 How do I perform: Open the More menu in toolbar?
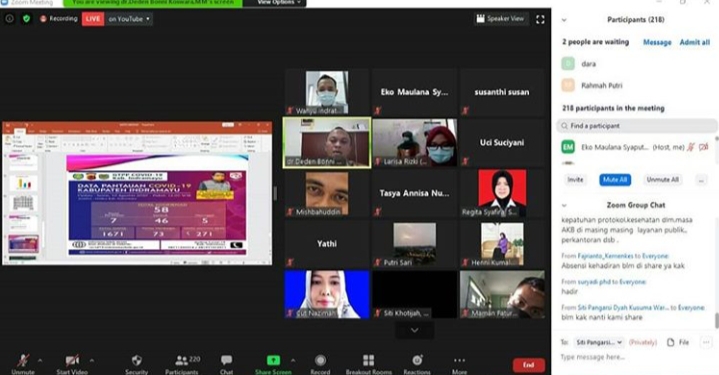pos(459,361)
